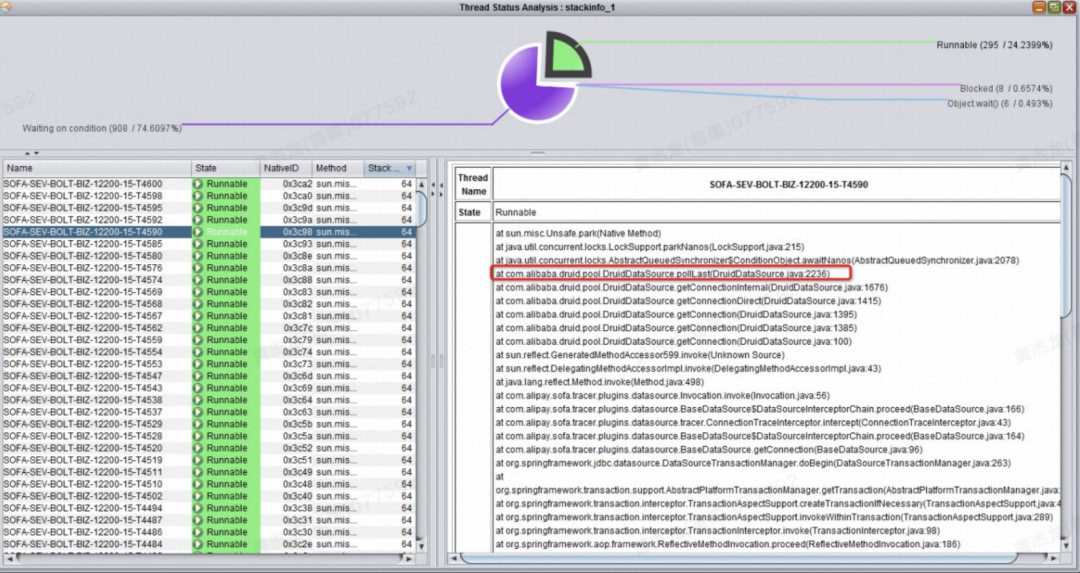Maximize the Thread Status Analysis window
The image size is (1080, 573).
(x=1054, y=7)
